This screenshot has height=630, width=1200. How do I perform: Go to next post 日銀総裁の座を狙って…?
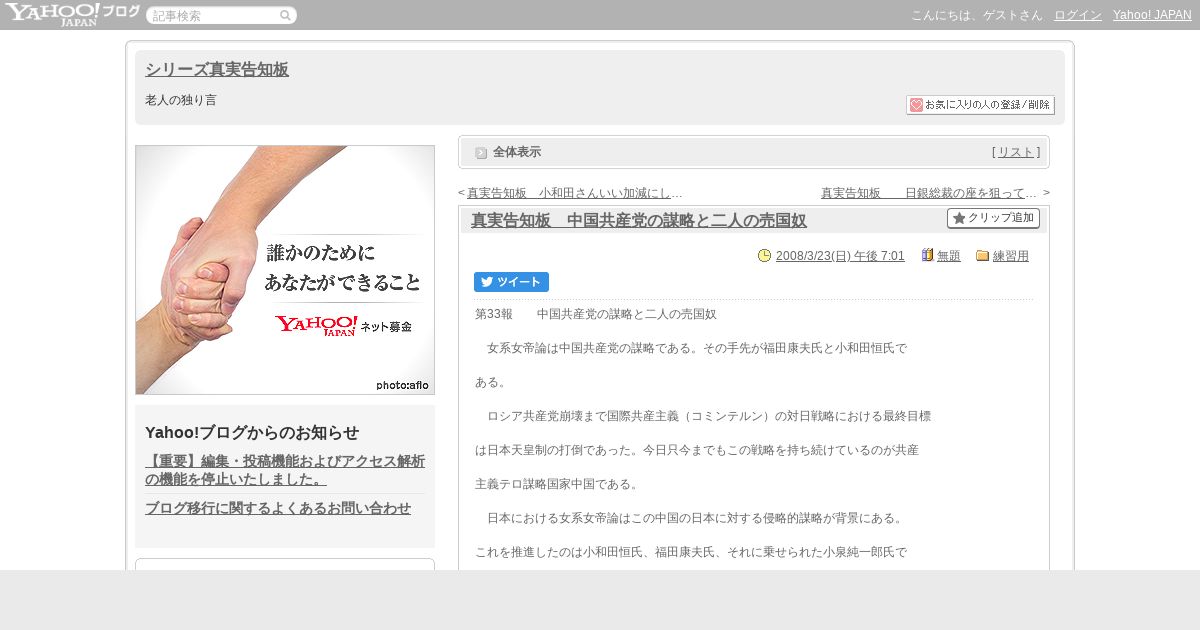pyautogui.click(x=929, y=193)
